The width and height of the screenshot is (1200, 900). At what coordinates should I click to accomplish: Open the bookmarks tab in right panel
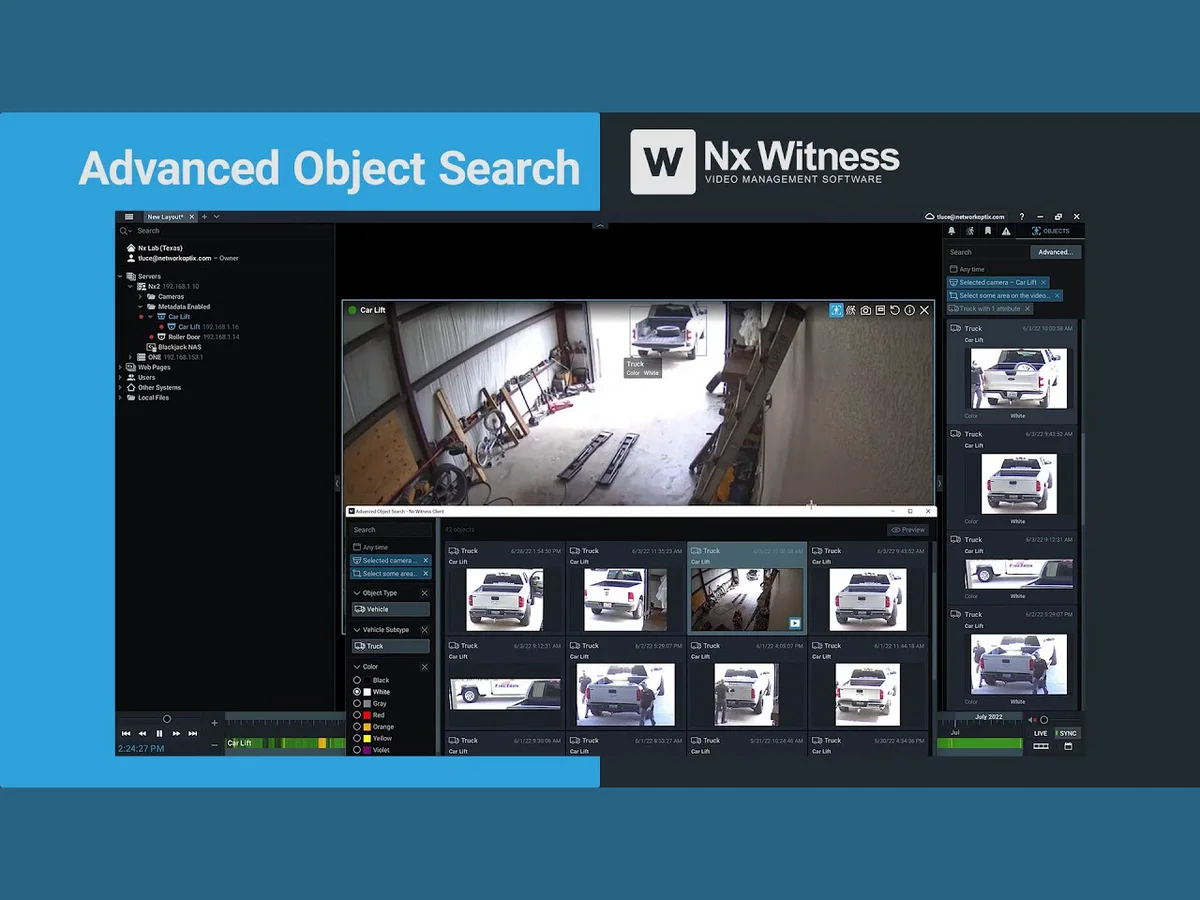[x=988, y=231]
